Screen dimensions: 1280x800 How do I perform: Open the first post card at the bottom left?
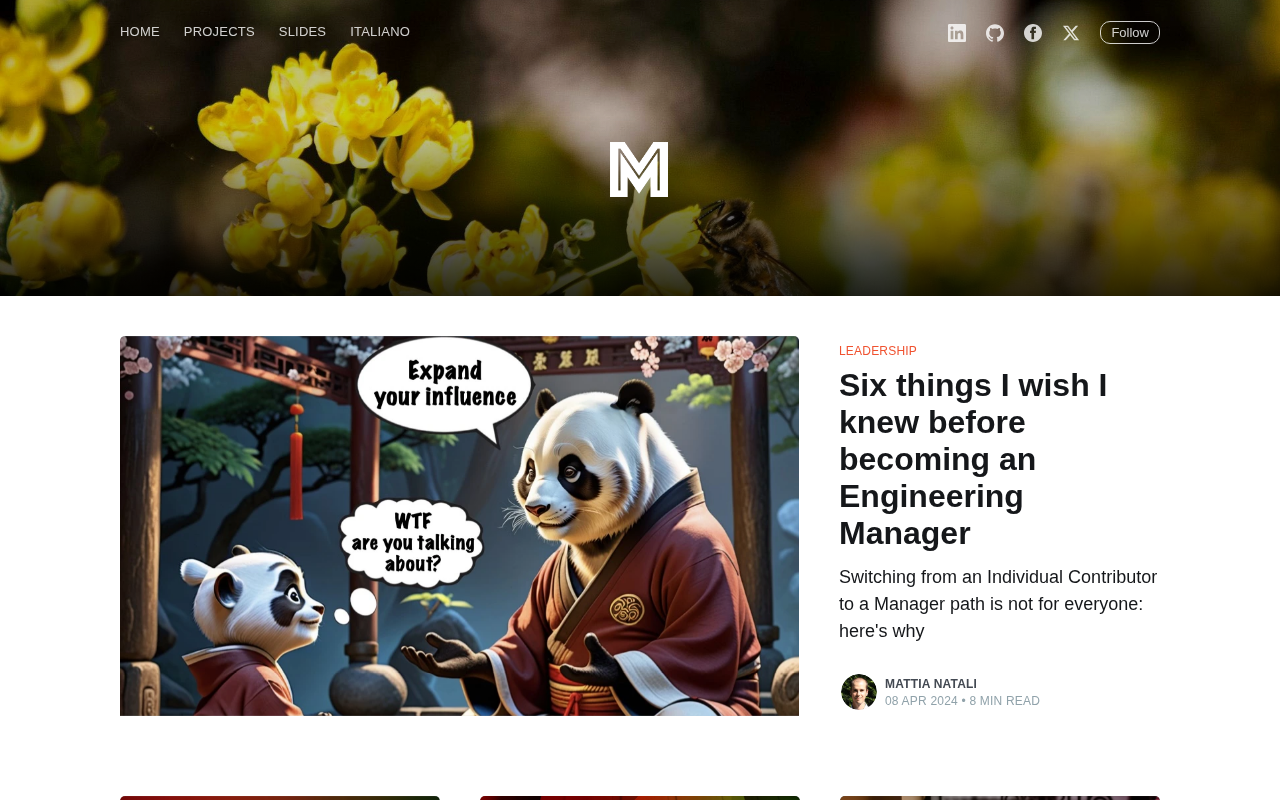point(280,798)
